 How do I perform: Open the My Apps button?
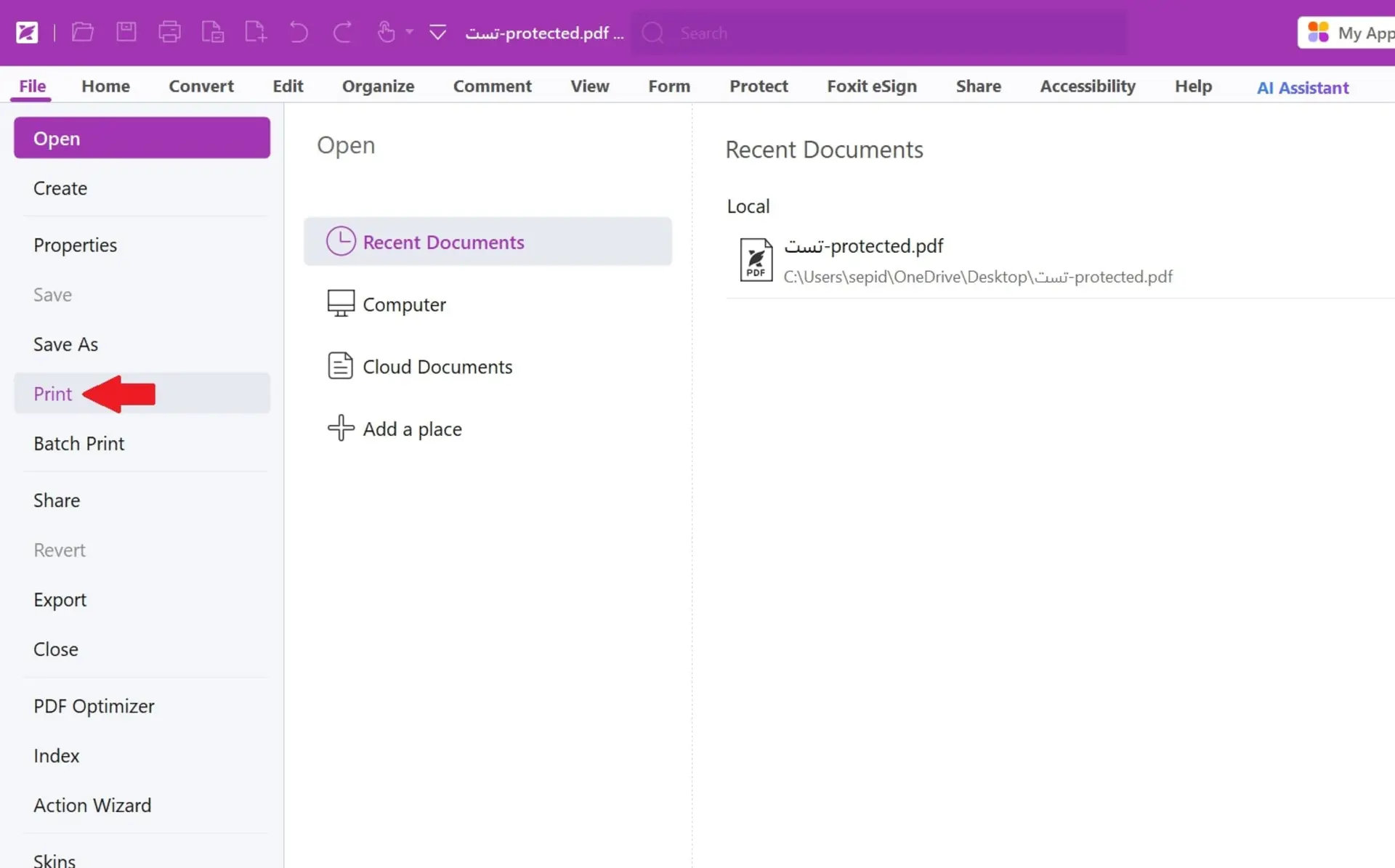(1346, 33)
